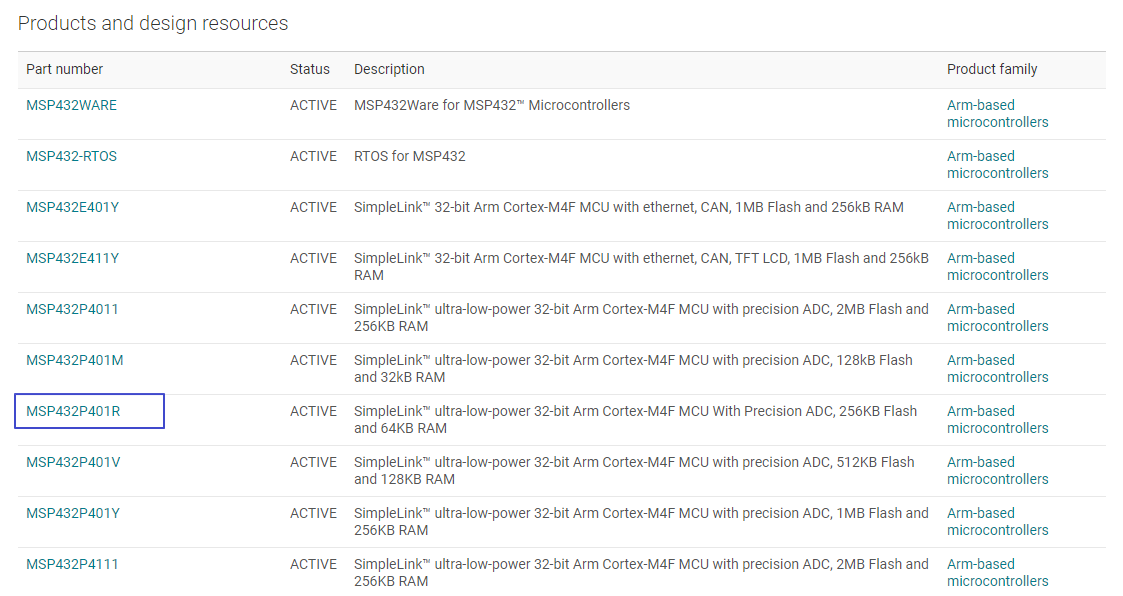
Task: Open the MSP432P4111 part link
Action: click(x=72, y=564)
